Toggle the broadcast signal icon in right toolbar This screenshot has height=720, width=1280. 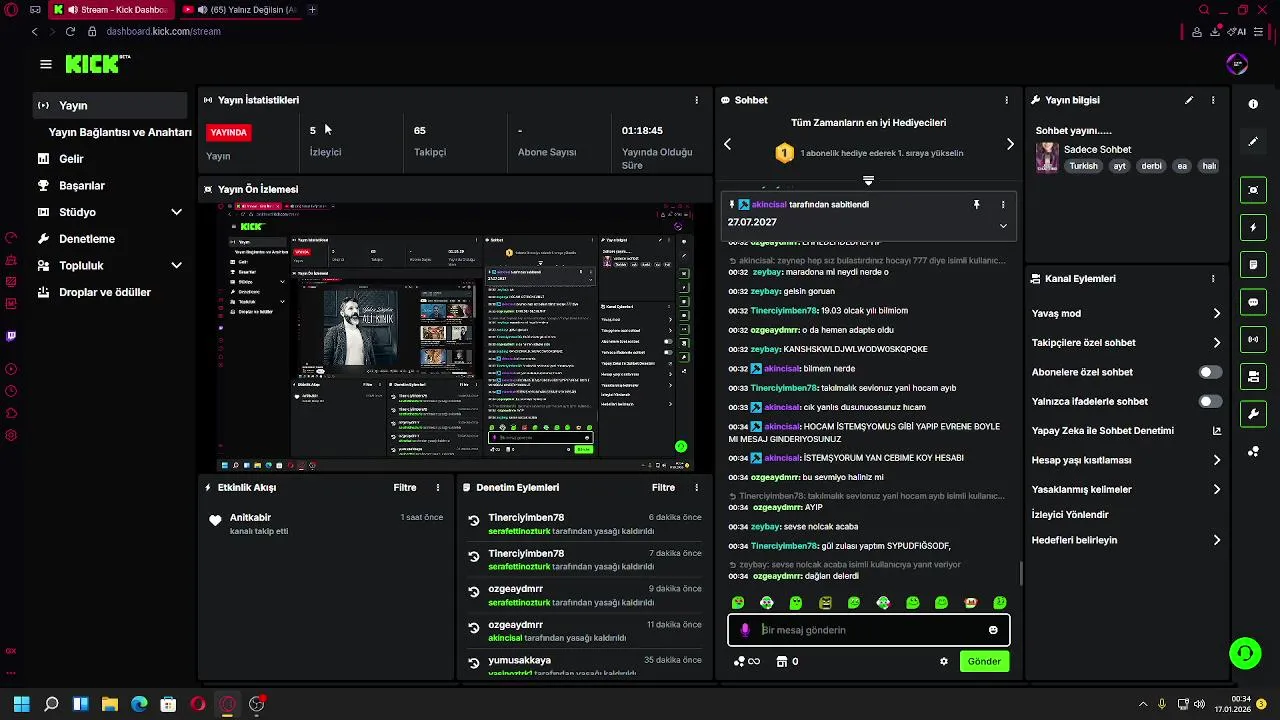pos(1253,339)
